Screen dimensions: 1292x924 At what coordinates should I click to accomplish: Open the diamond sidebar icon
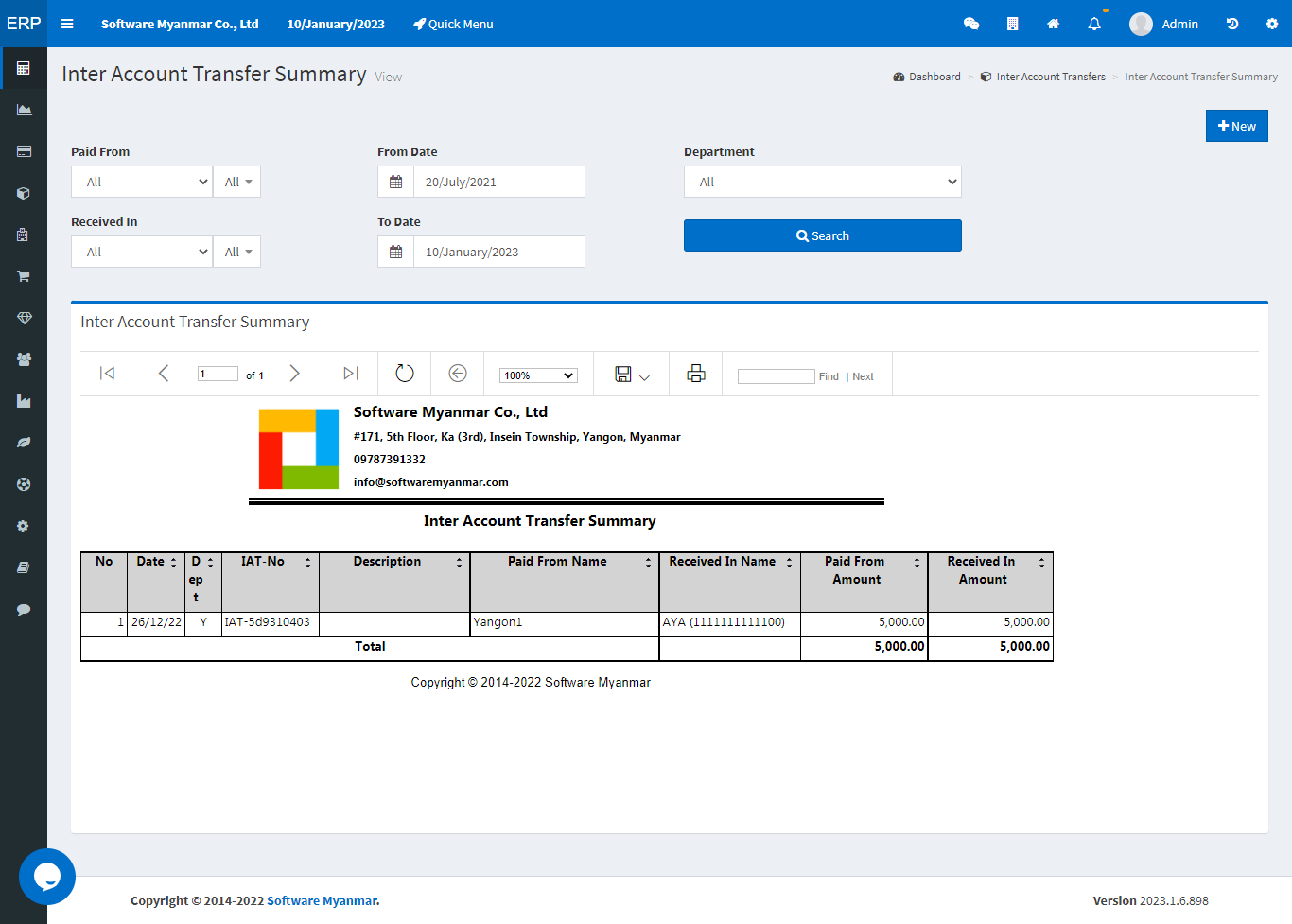[24, 318]
